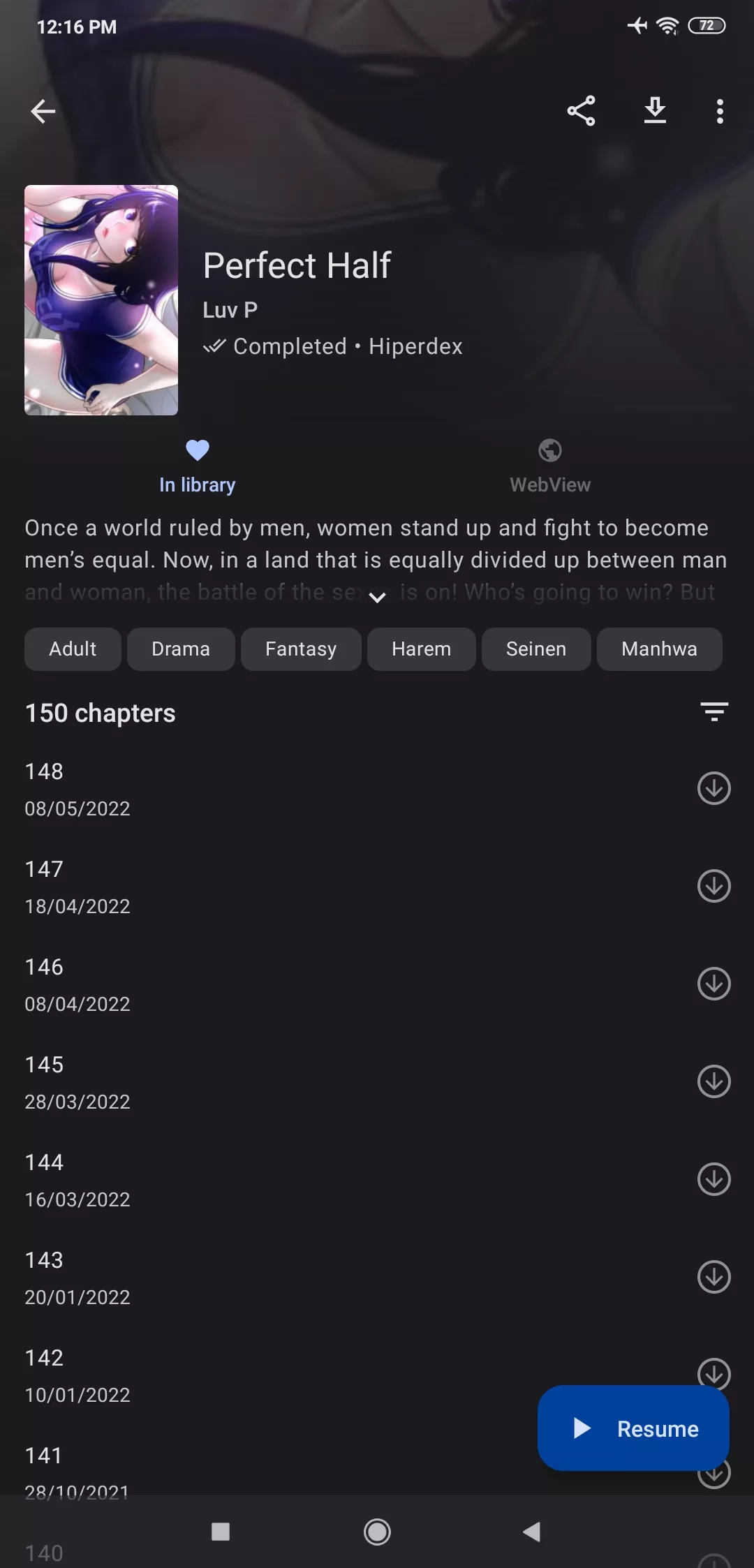Open the three-dot overflow menu
754x1568 pixels.
[x=720, y=111]
